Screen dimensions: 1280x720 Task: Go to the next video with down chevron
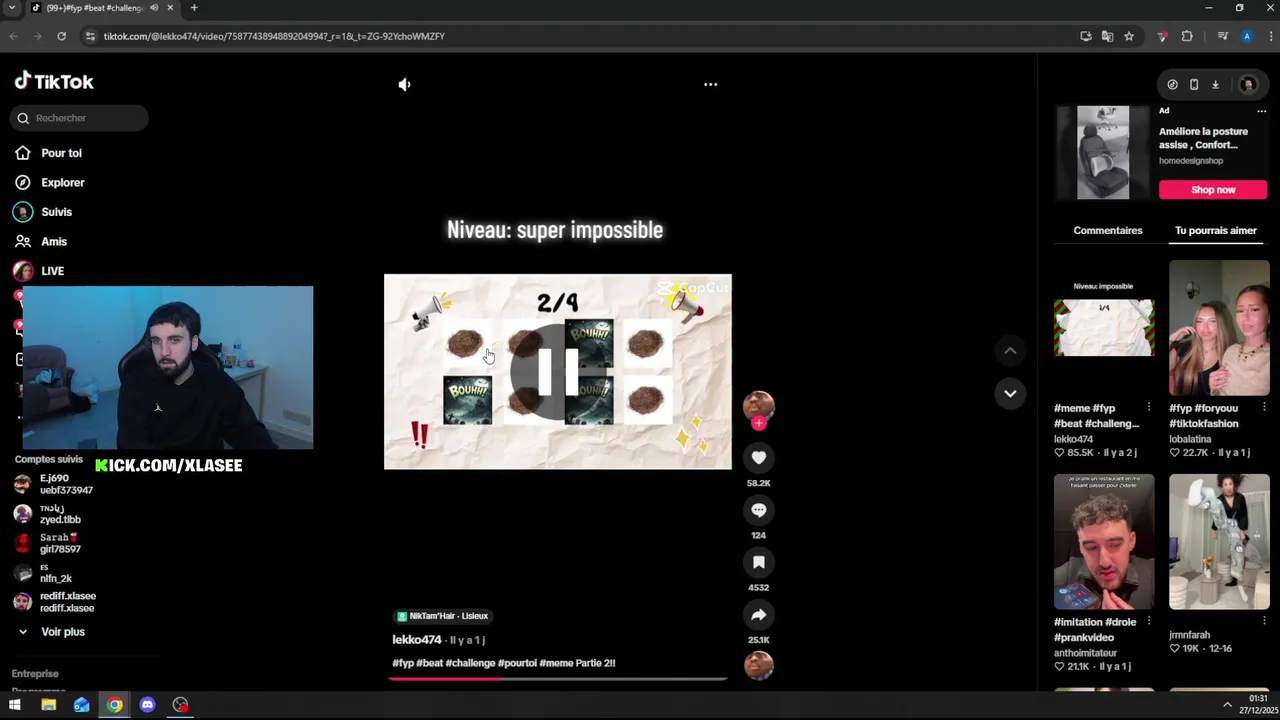pos(1010,393)
